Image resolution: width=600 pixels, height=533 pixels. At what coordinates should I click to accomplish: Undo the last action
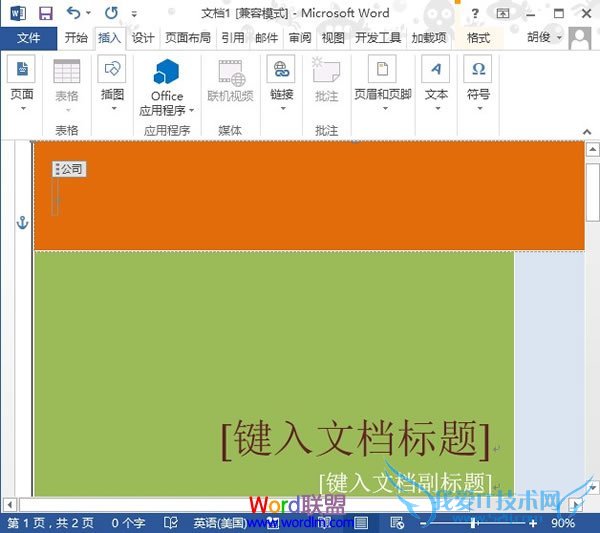pyautogui.click(x=73, y=13)
